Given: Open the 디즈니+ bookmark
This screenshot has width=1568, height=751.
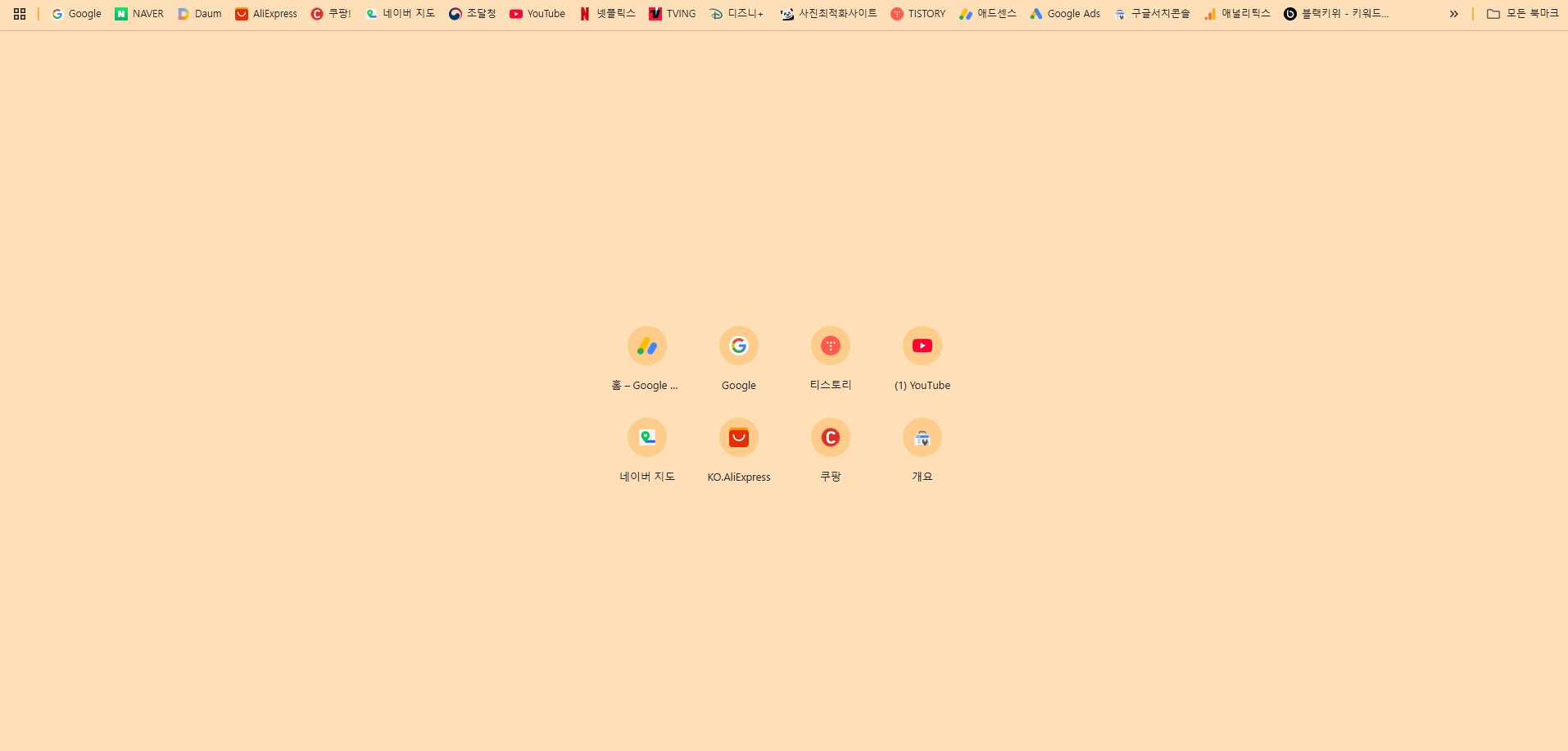Looking at the screenshot, I should pos(736,14).
